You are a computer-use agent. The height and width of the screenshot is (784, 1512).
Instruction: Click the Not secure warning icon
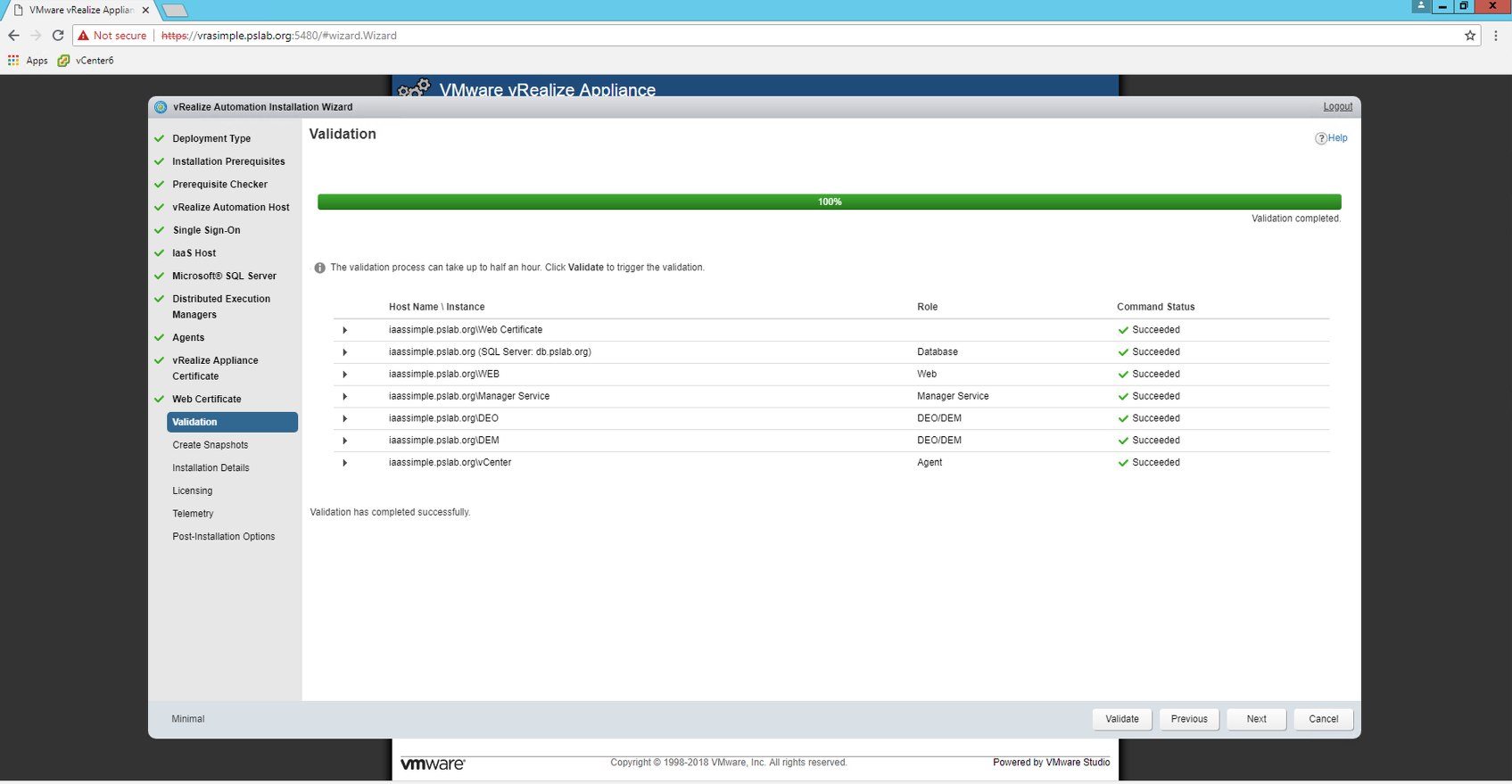tap(83, 36)
